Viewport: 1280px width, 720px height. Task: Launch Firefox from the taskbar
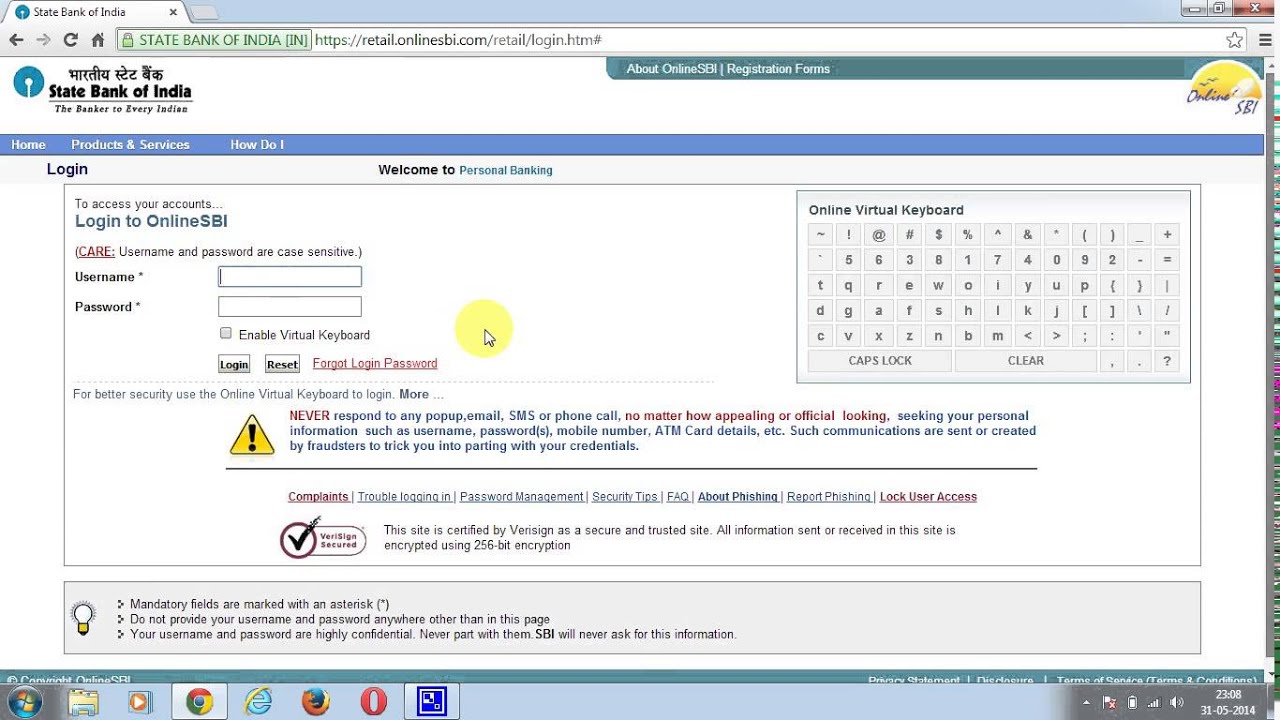tap(315, 702)
